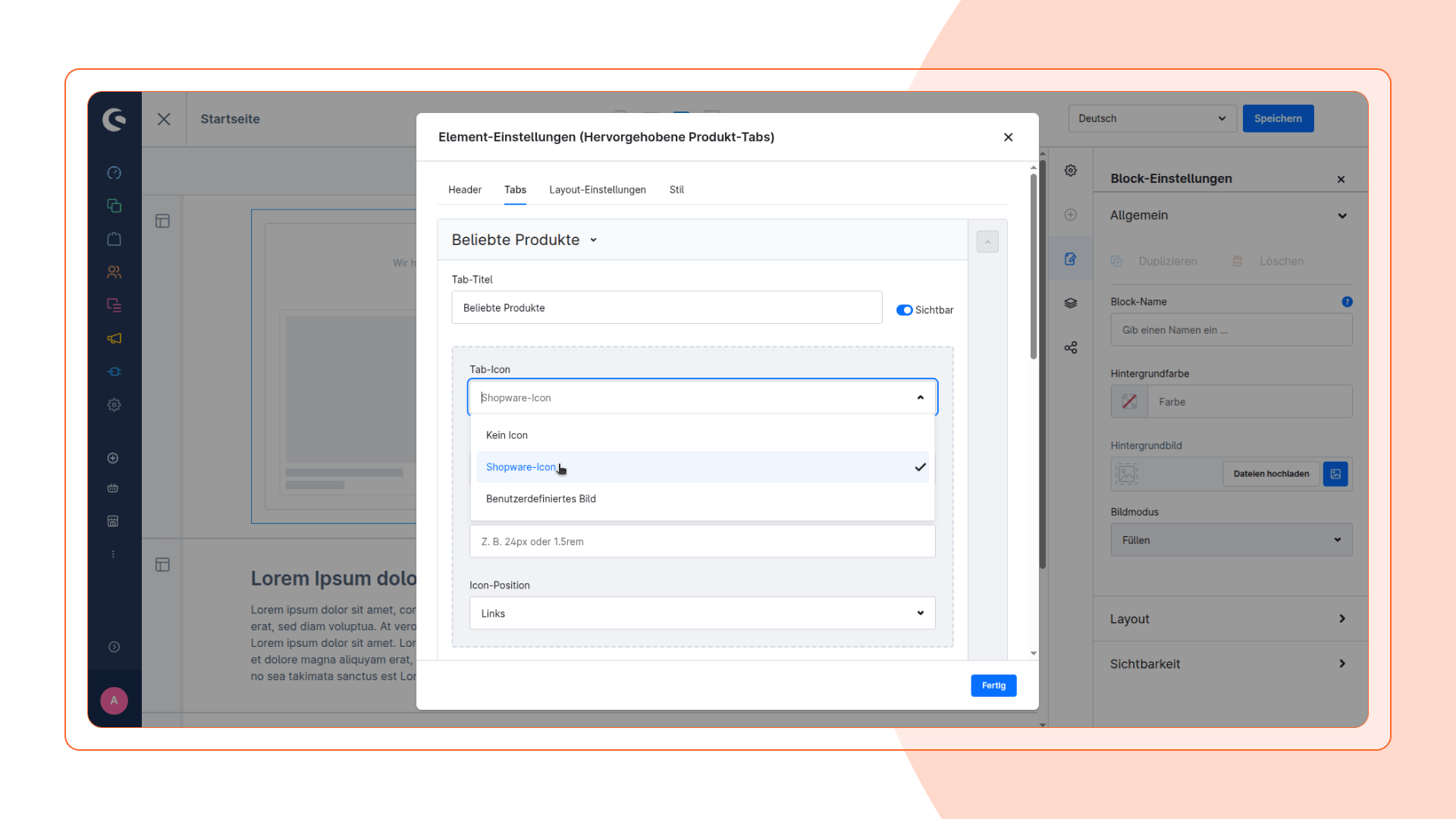Open the help circle icon in sidebar

tap(114, 647)
